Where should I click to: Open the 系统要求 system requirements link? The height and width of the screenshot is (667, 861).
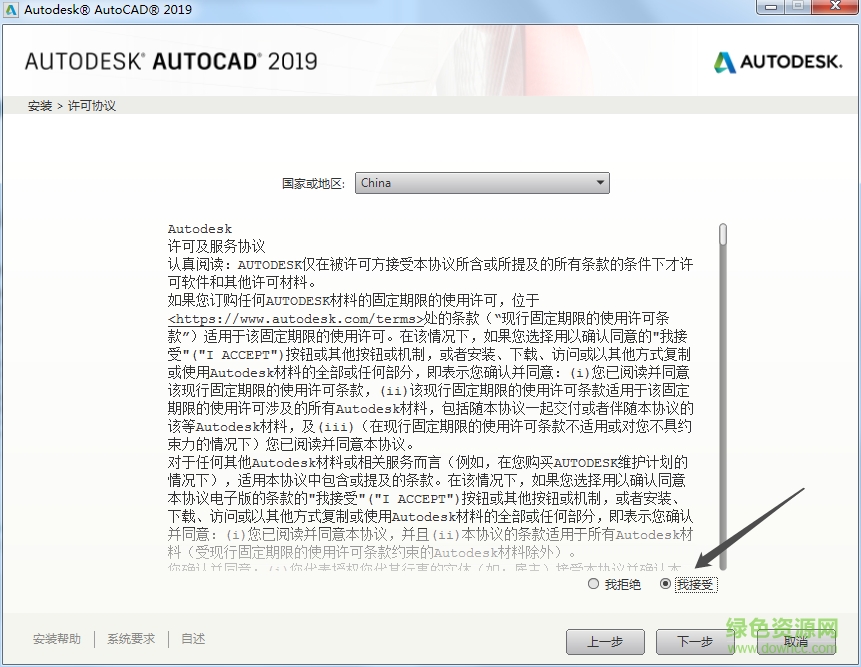click(x=130, y=637)
